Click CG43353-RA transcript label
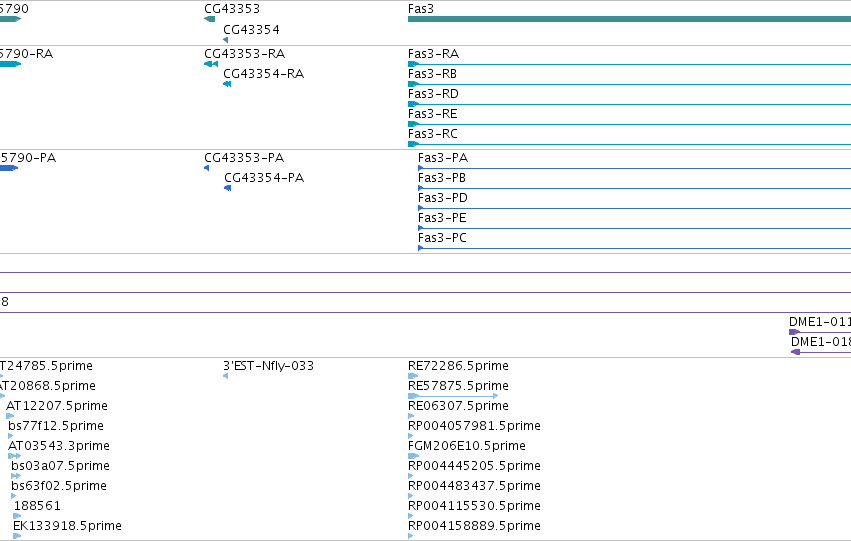 coord(244,54)
